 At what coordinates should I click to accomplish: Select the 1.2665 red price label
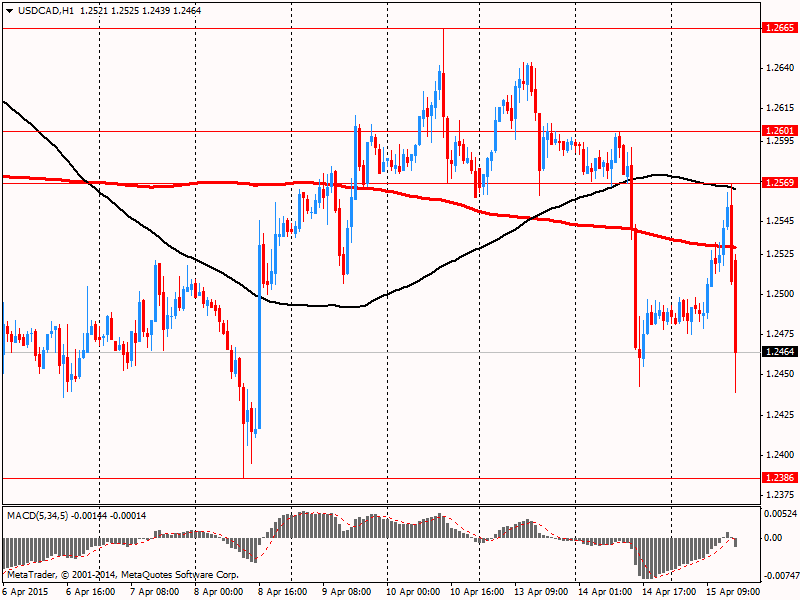click(779, 28)
